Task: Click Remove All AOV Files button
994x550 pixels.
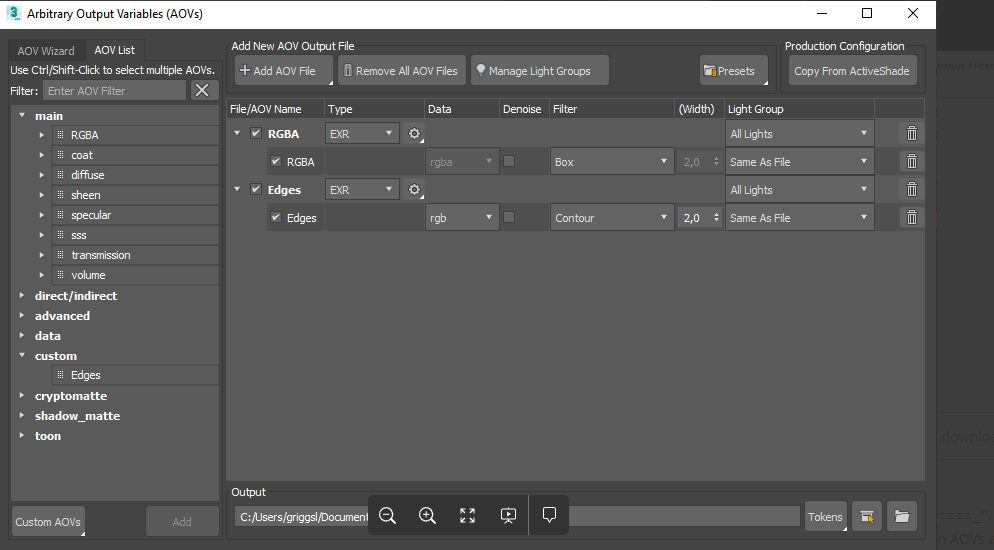Action: [x=402, y=70]
